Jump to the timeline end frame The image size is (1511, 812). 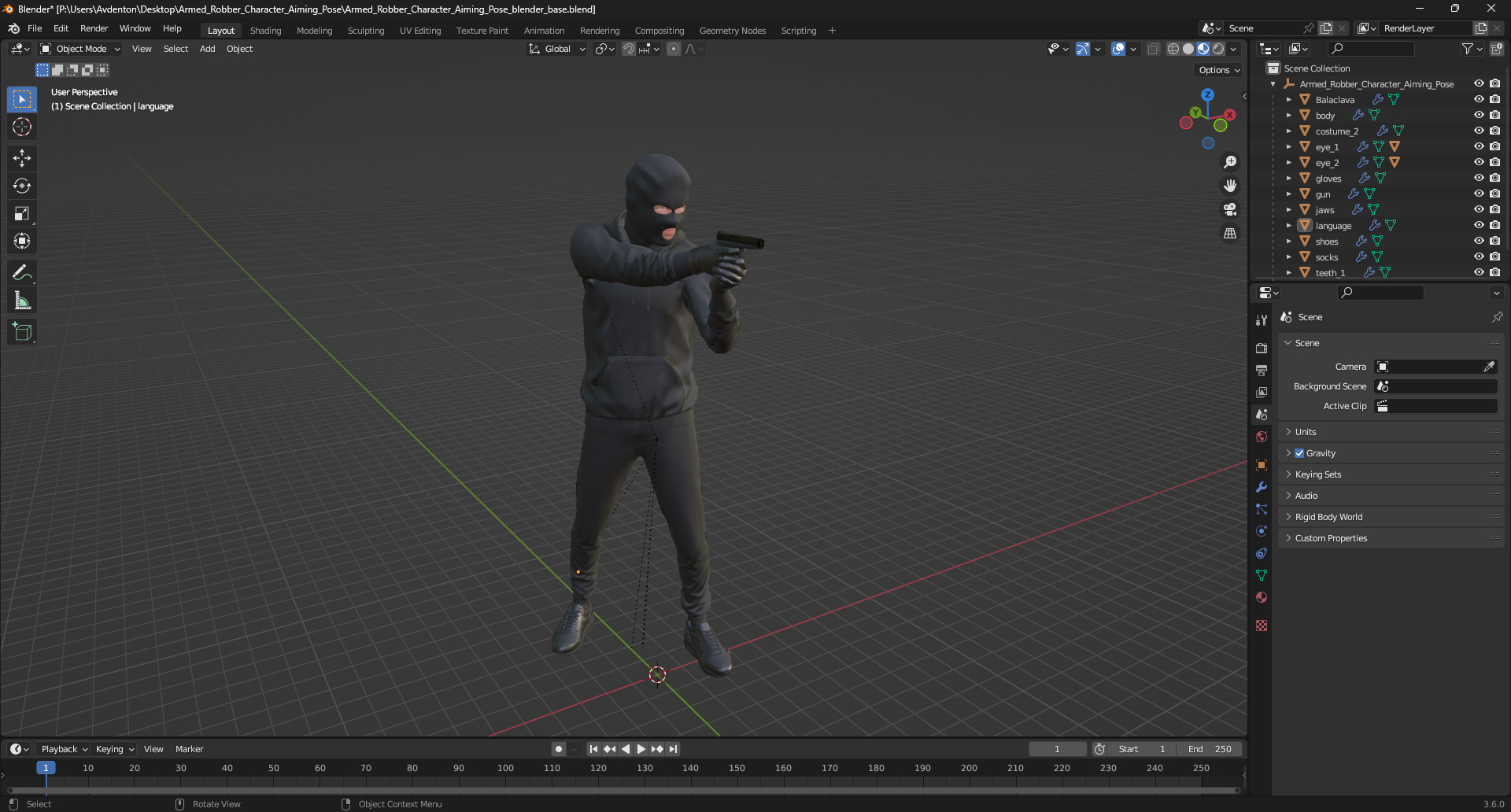click(673, 749)
